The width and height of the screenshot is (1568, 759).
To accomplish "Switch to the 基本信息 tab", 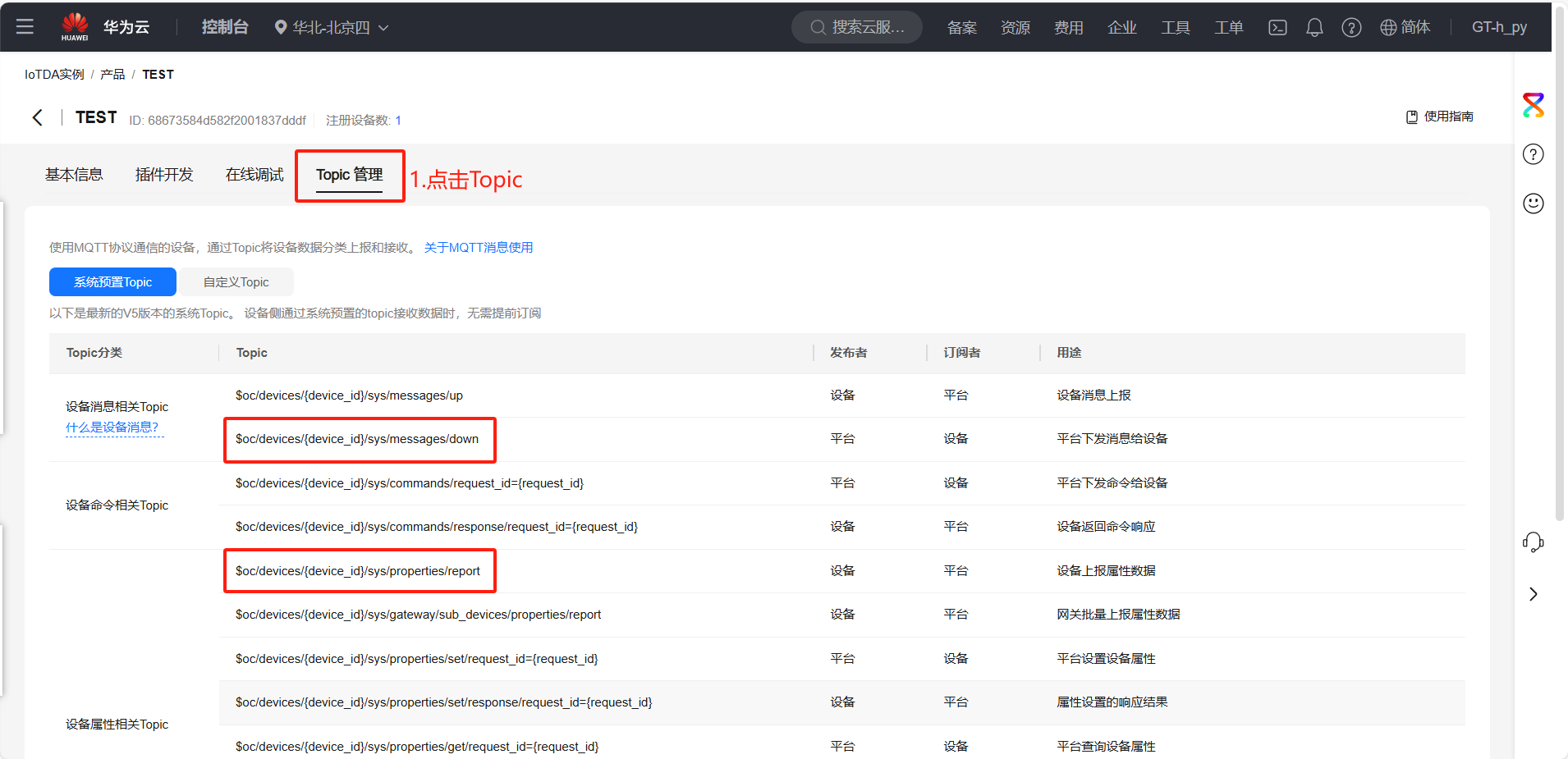I will 74,175.
